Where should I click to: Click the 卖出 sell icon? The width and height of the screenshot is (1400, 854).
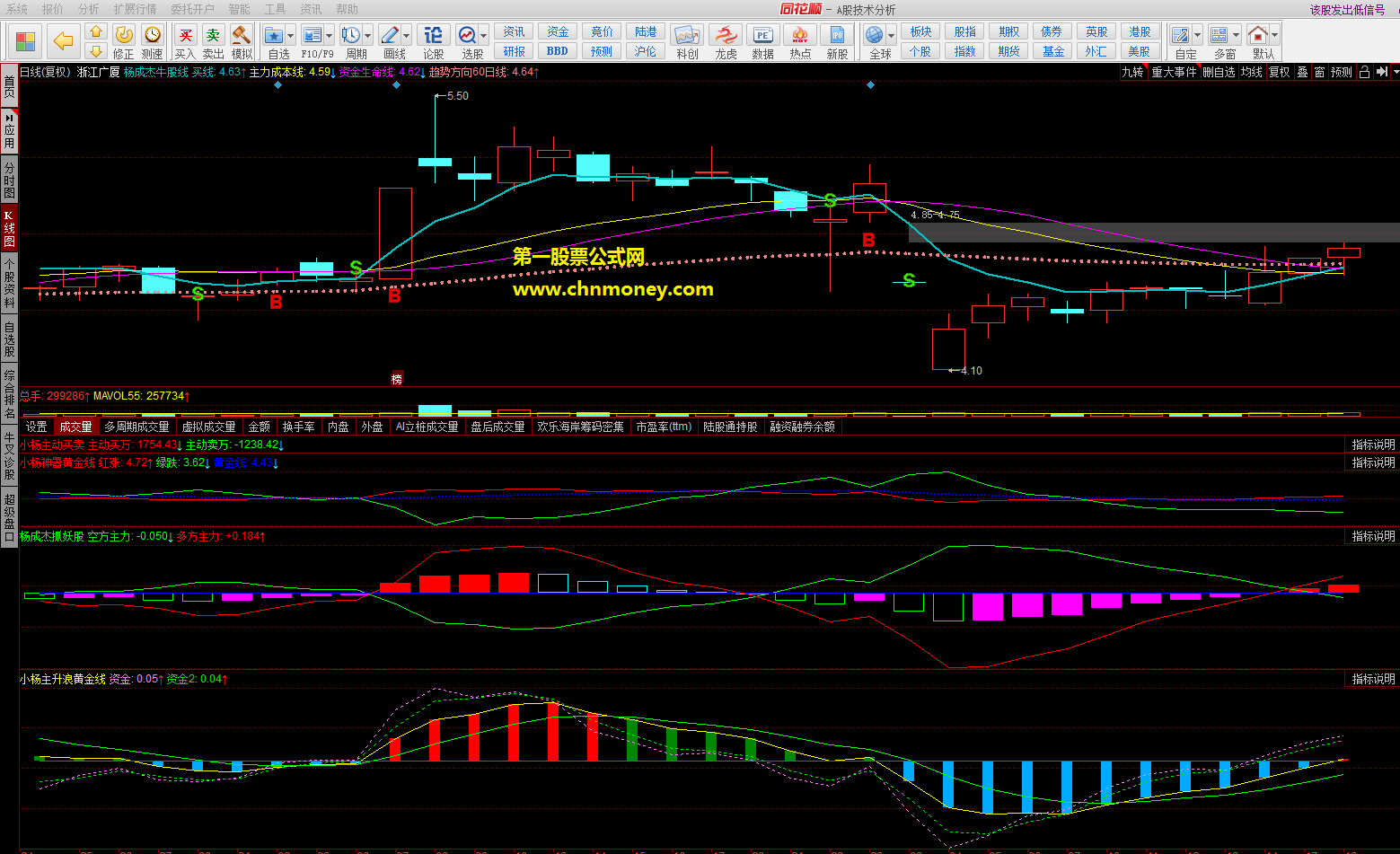pyautogui.click(x=213, y=35)
